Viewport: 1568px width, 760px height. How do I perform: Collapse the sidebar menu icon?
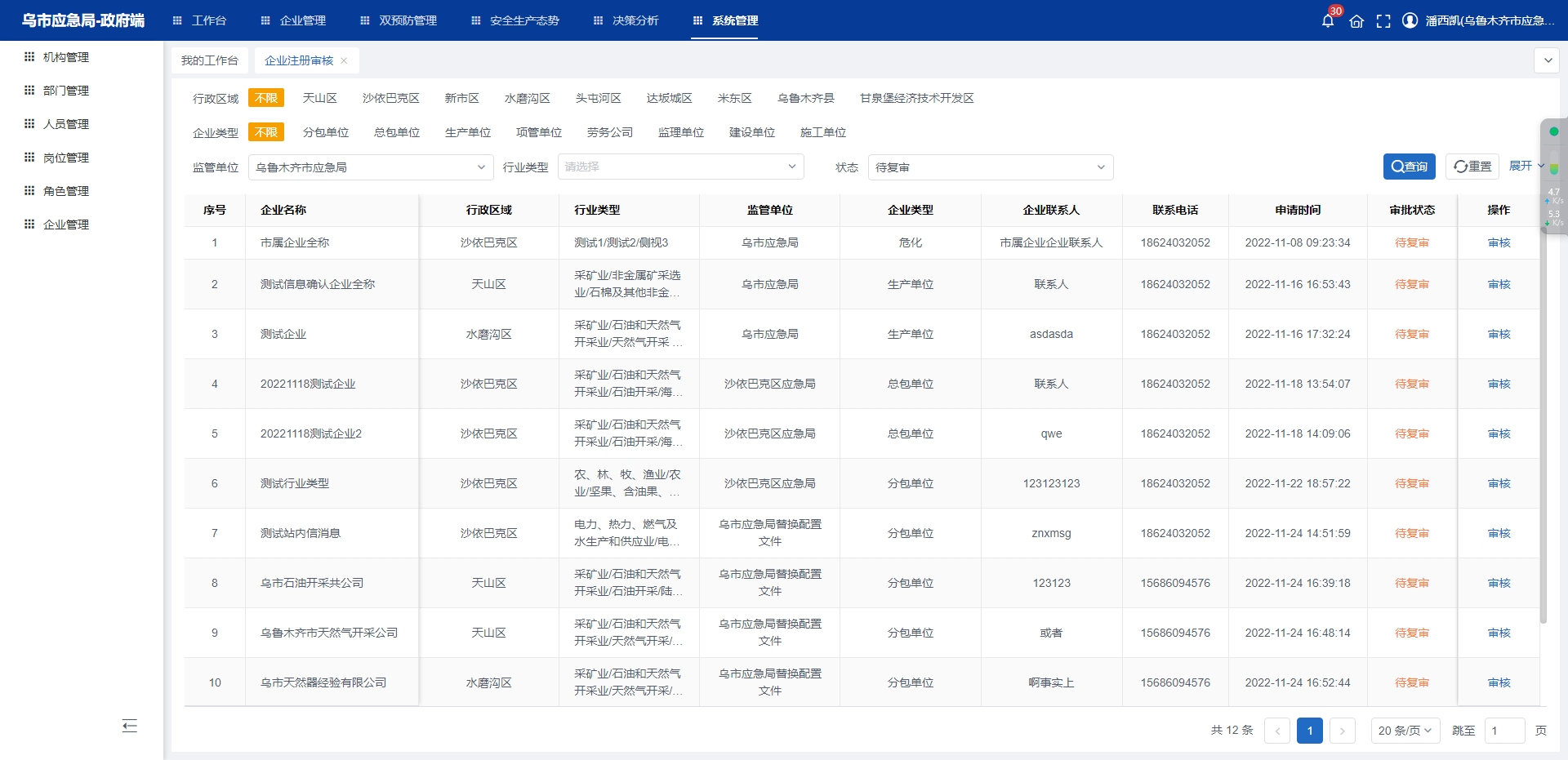(x=129, y=726)
